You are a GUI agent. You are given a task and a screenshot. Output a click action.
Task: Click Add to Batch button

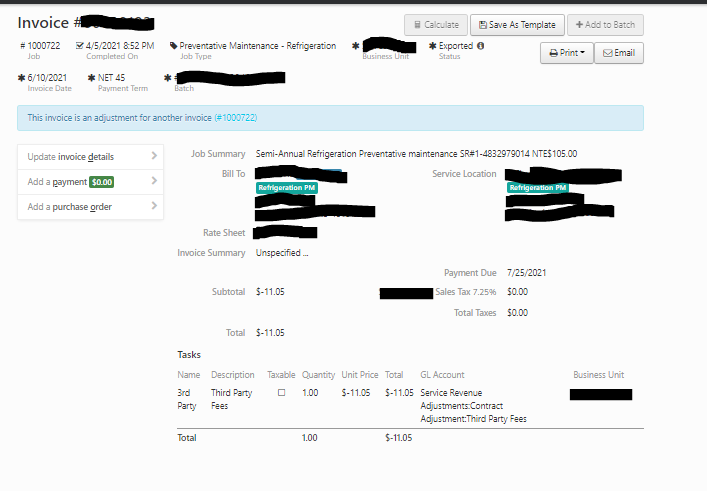605,25
